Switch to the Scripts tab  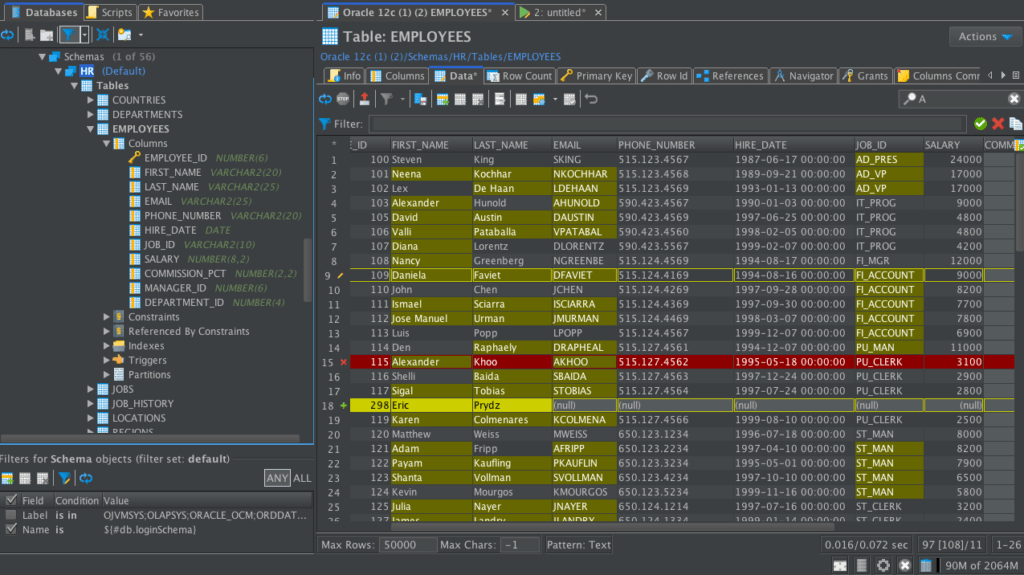click(x=110, y=12)
